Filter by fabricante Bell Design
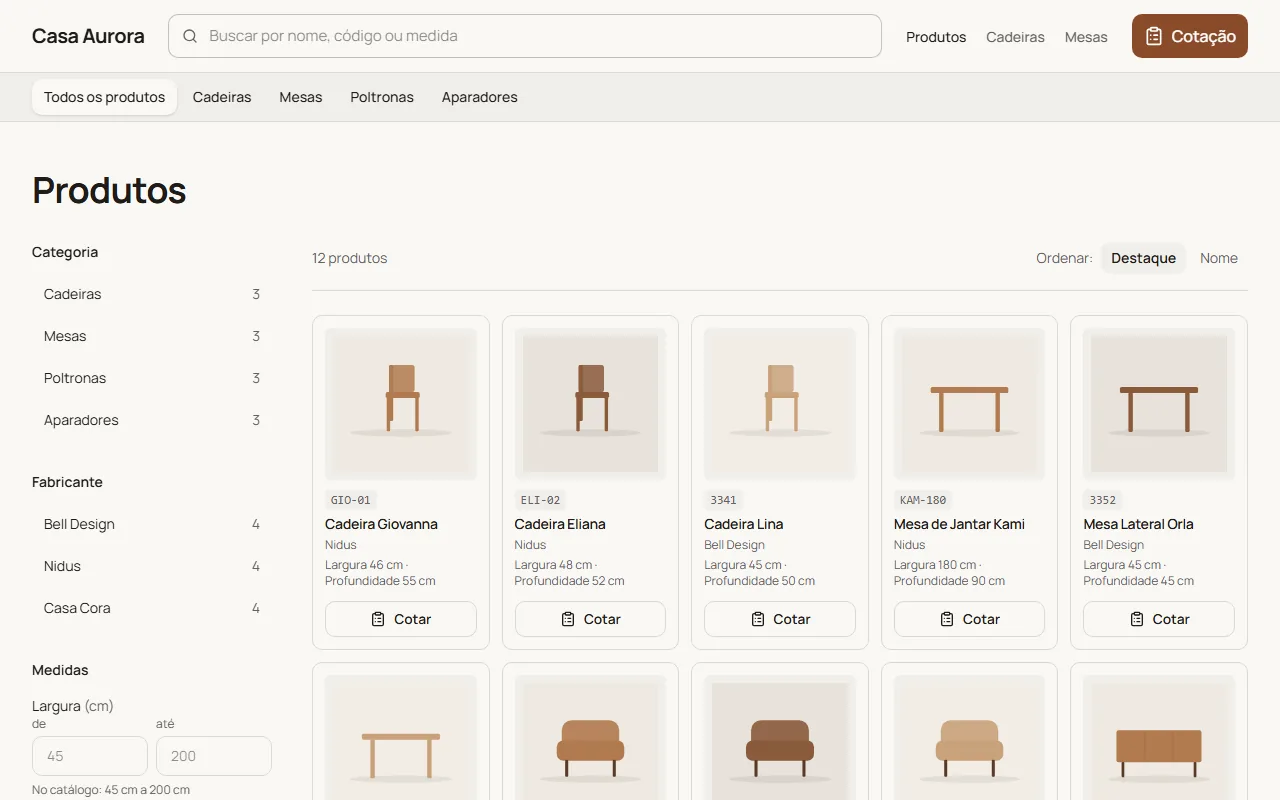Viewport: 1280px width, 800px height. pos(152,524)
